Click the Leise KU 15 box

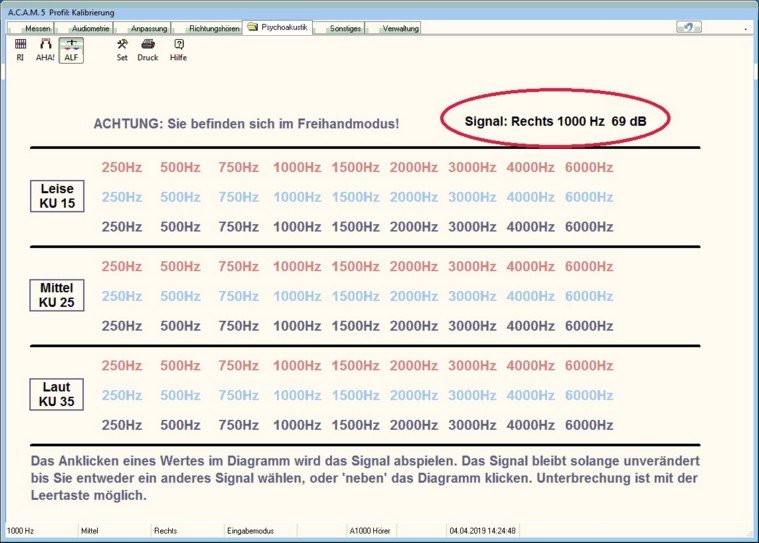coord(57,196)
